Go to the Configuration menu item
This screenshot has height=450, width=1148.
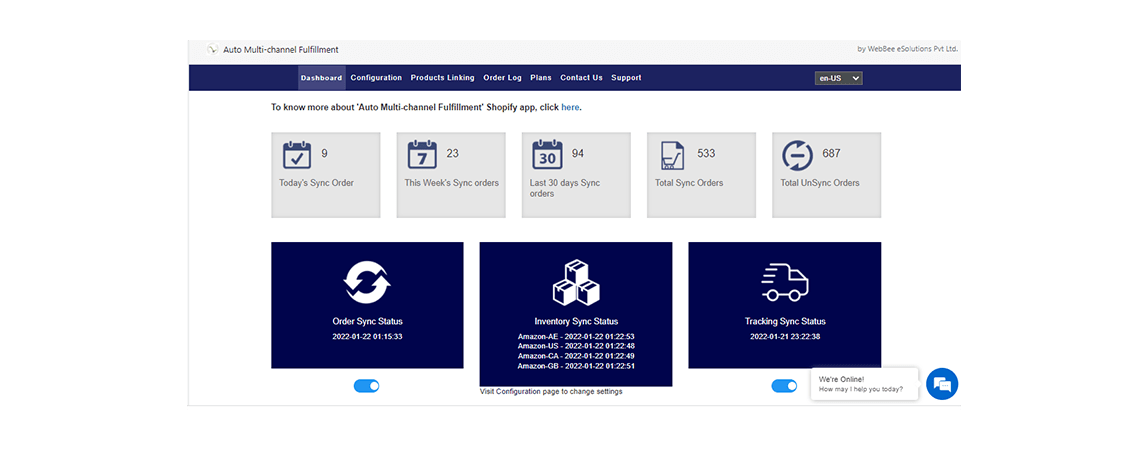(376, 78)
